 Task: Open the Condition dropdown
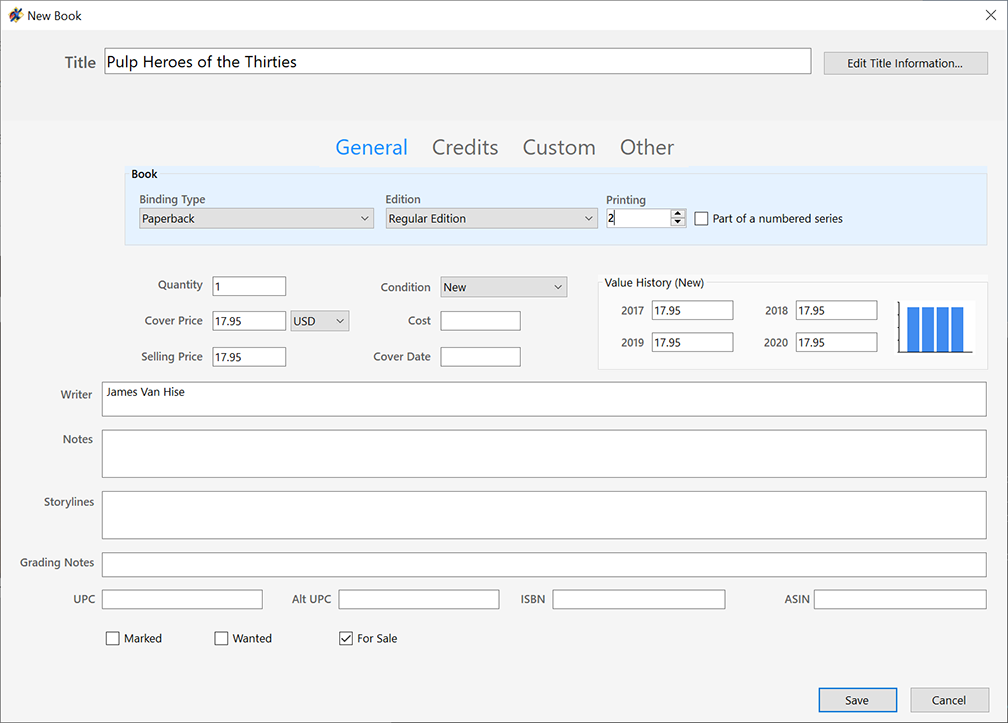pyautogui.click(x=504, y=287)
